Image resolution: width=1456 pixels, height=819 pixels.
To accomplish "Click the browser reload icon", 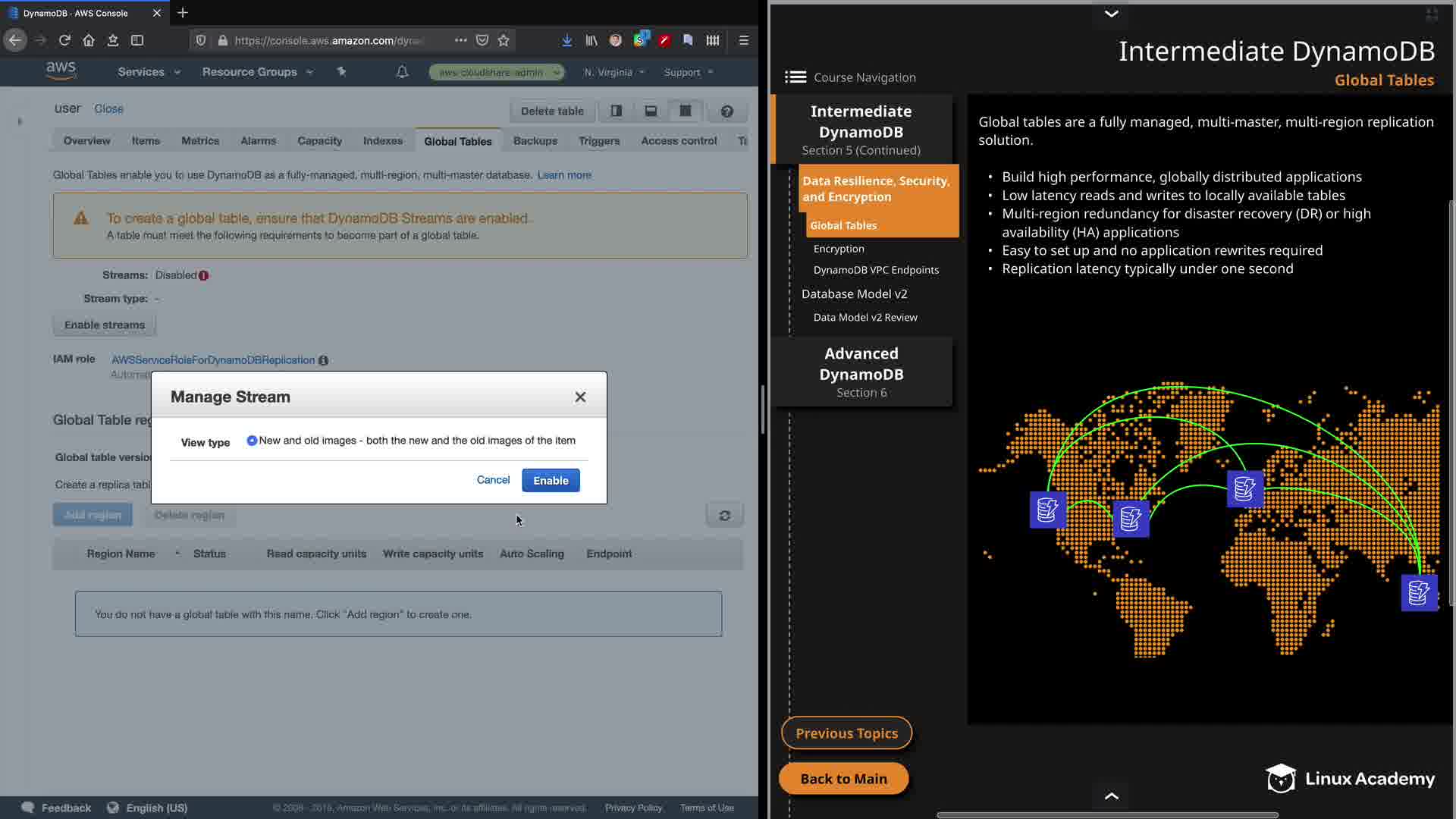I will click(64, 40).
